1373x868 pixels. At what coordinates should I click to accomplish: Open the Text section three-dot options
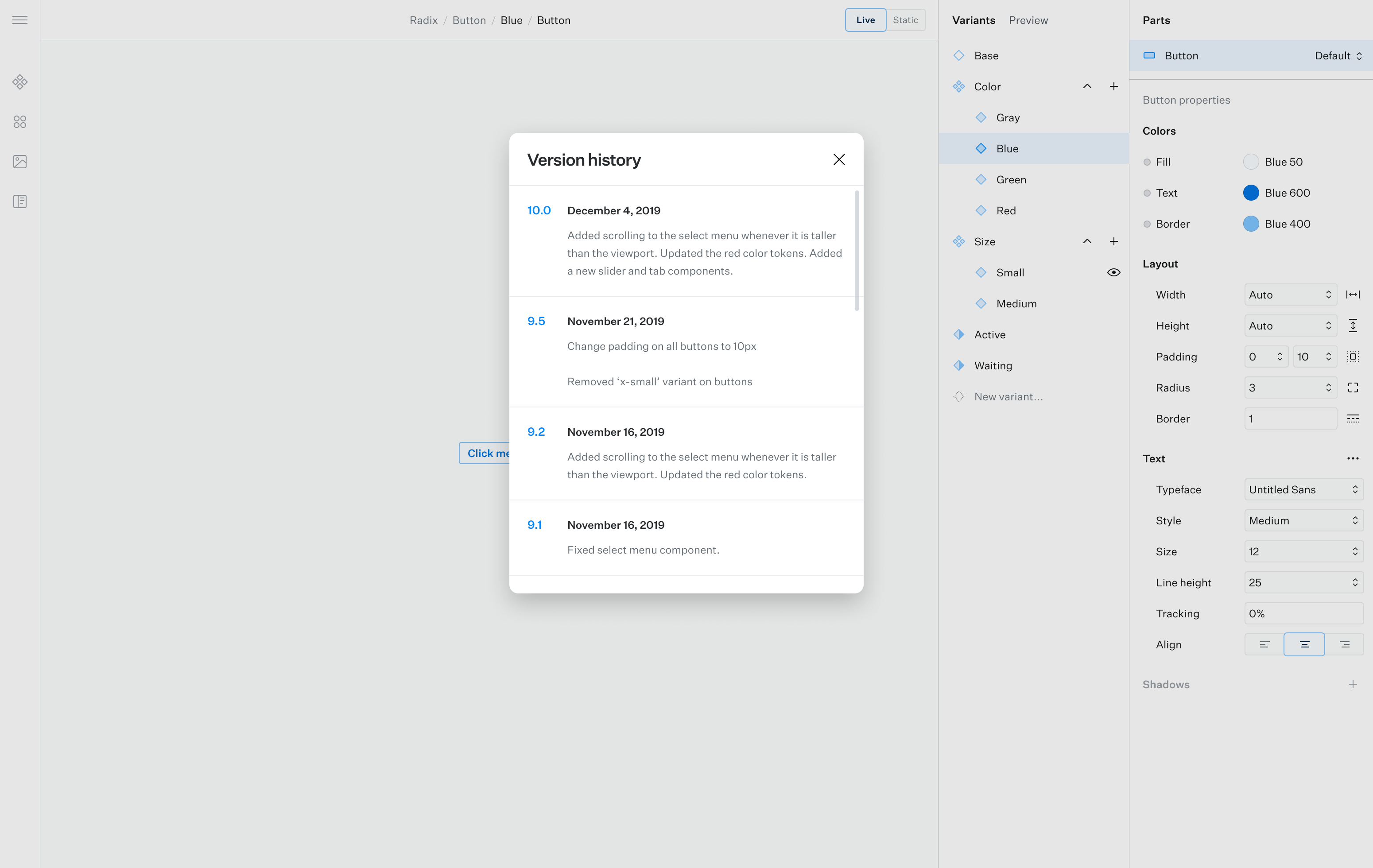(1353, 458)
